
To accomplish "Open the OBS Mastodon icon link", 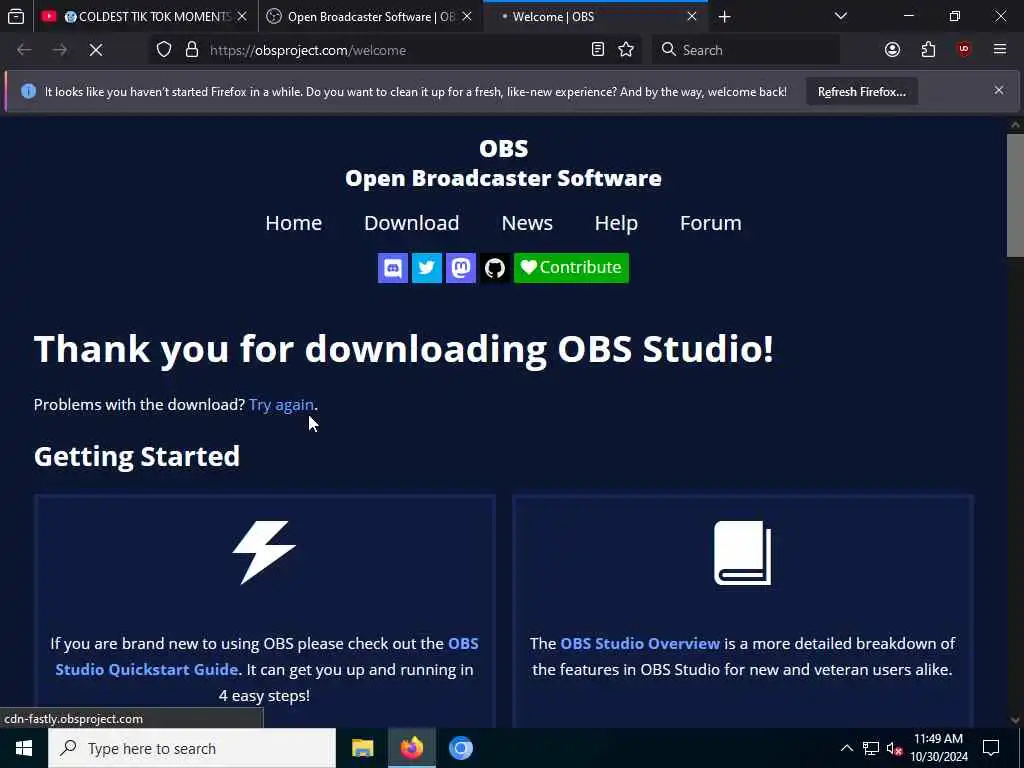I will click(x=460, y=268).
